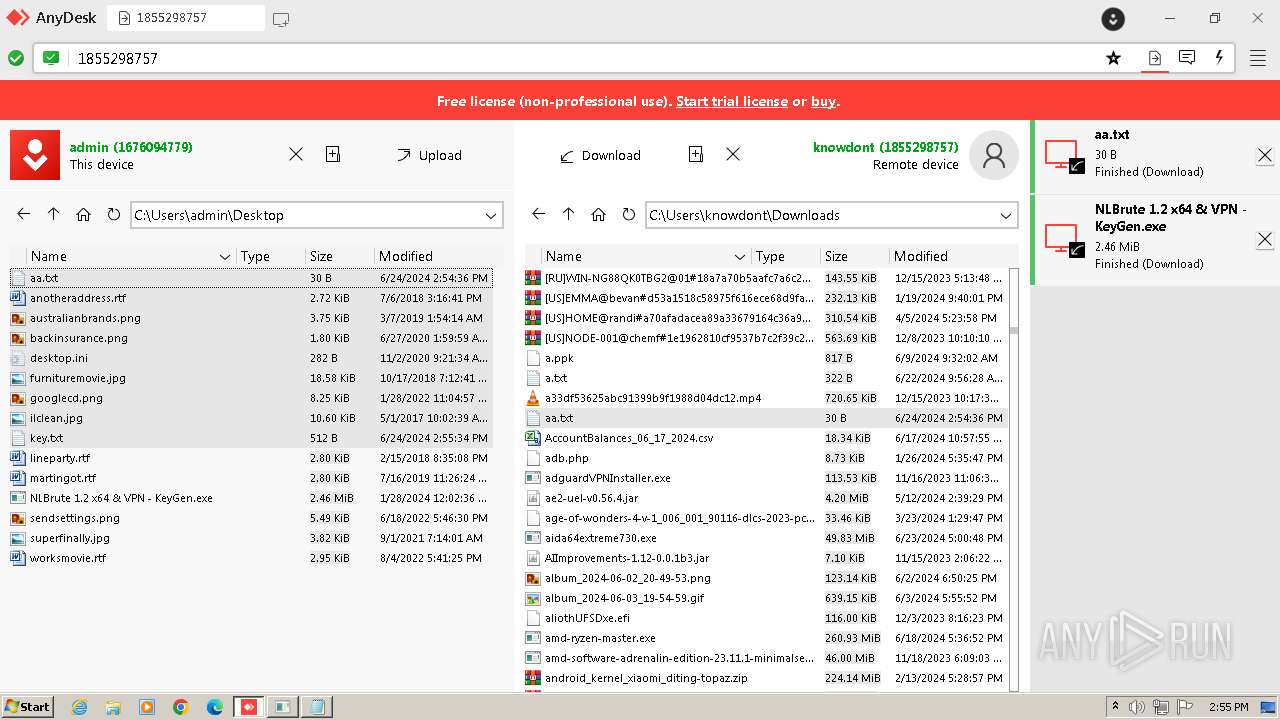Open the new session tab monitor icon
The width and height of the screenshot is (1280, 720).
(x=281, y=18)
